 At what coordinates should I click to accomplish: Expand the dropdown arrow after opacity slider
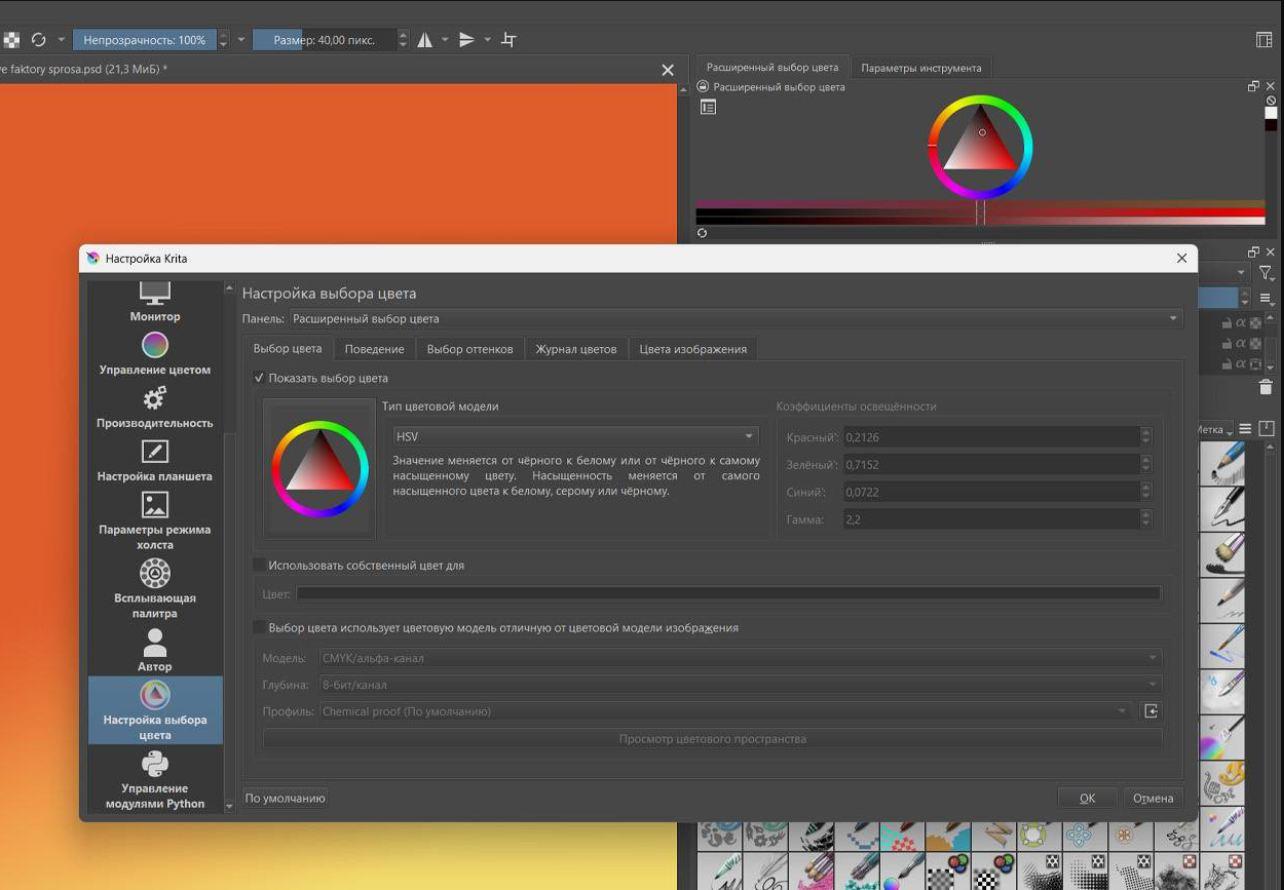point(241,40)
